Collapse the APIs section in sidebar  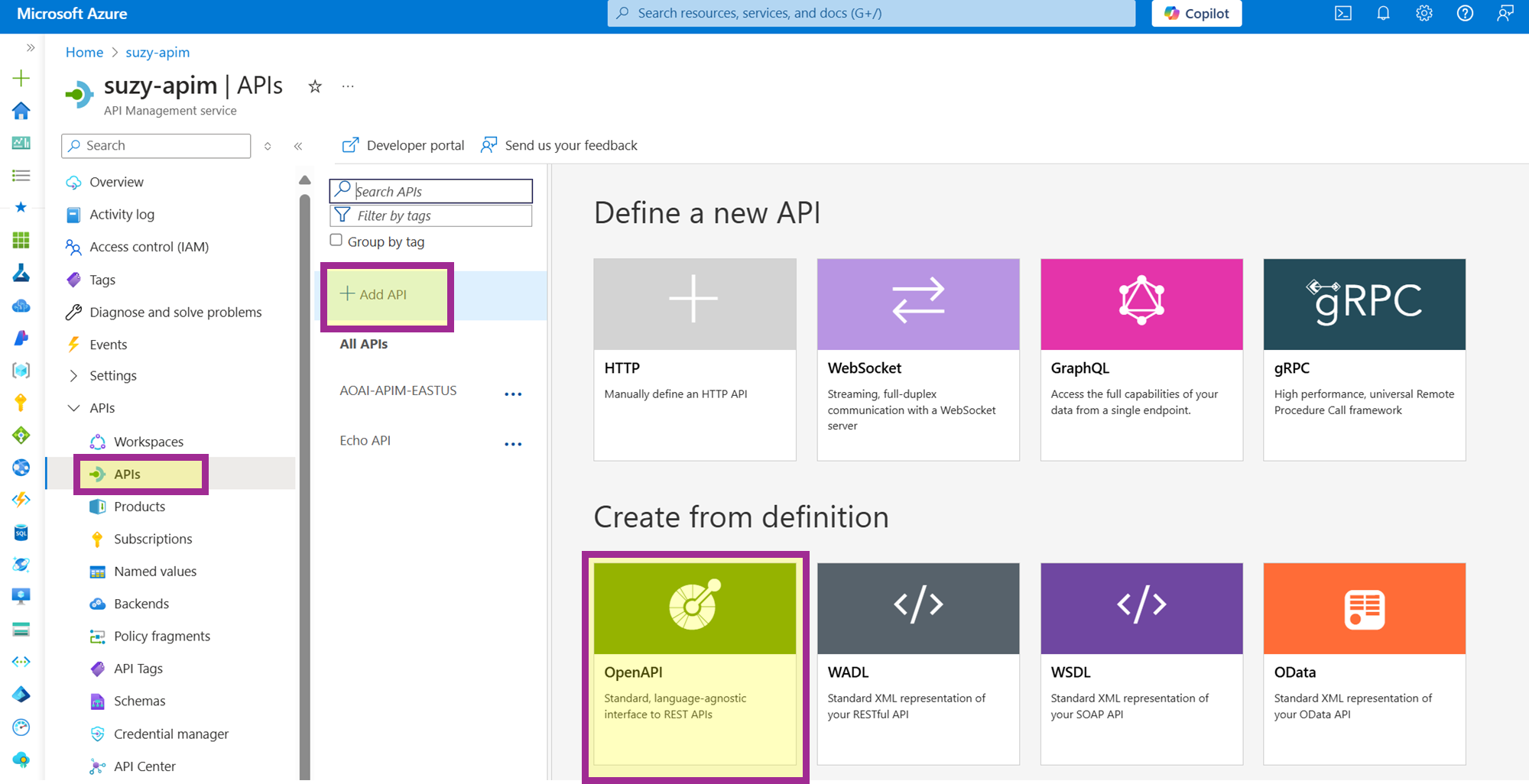73,408
